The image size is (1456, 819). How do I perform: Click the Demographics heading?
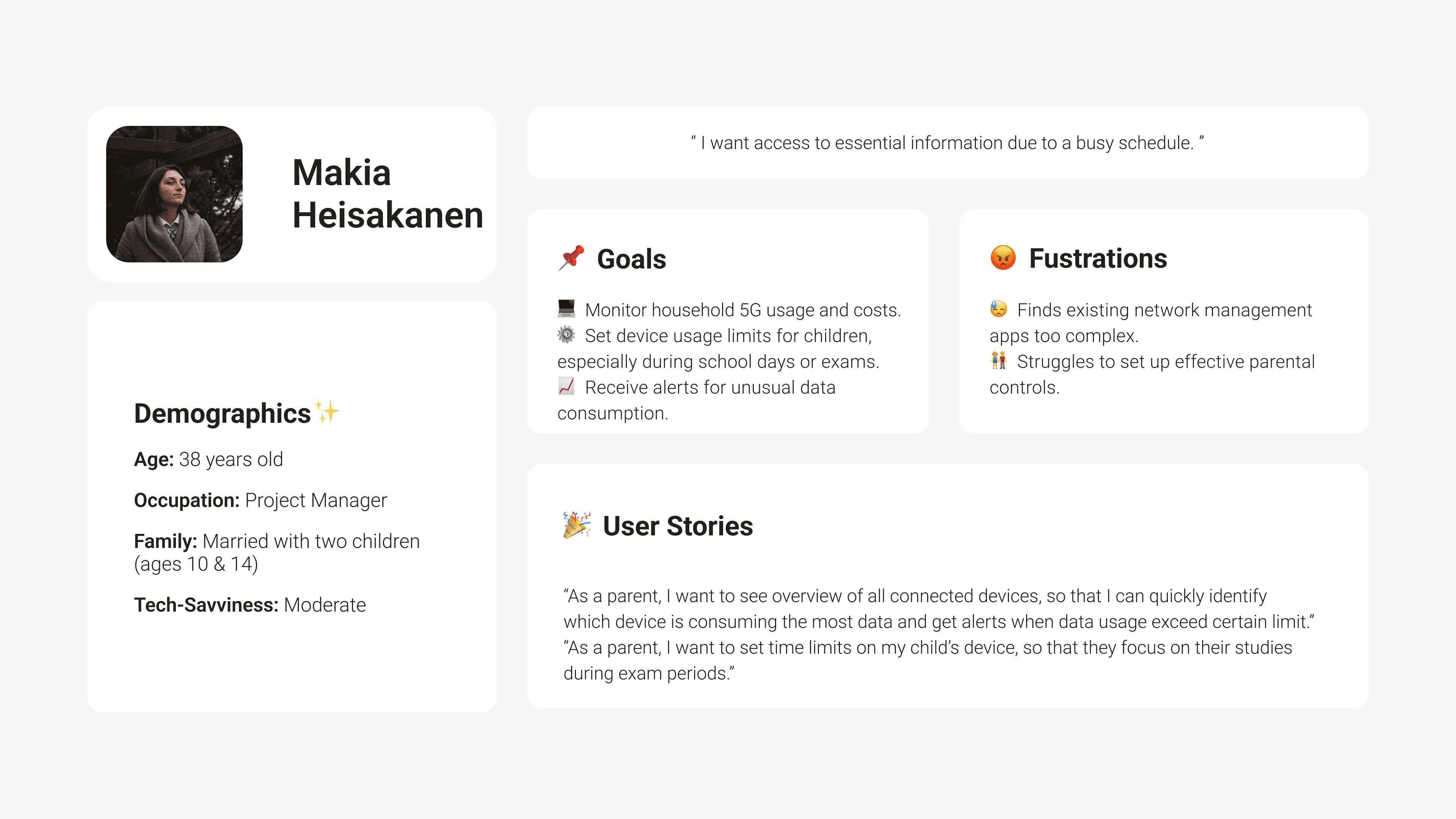pyautogui.click(x=222, y=414)
